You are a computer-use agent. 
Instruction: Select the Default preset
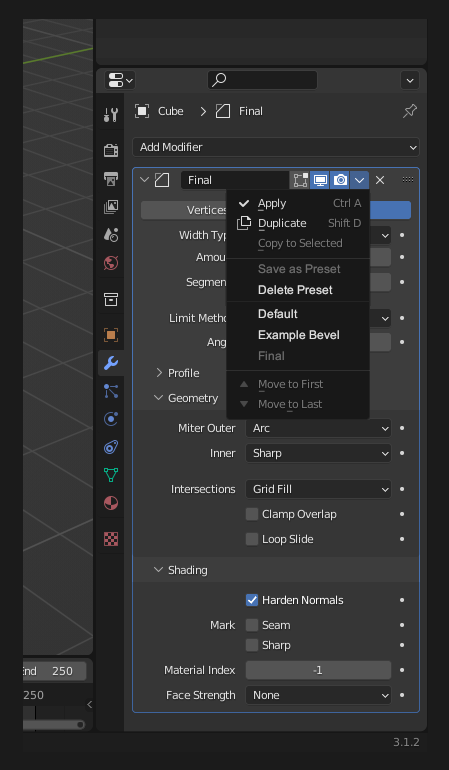point(278,314)
